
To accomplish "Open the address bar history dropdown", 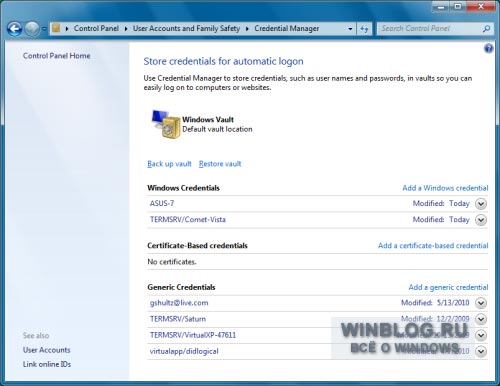I will coord(350,29).
